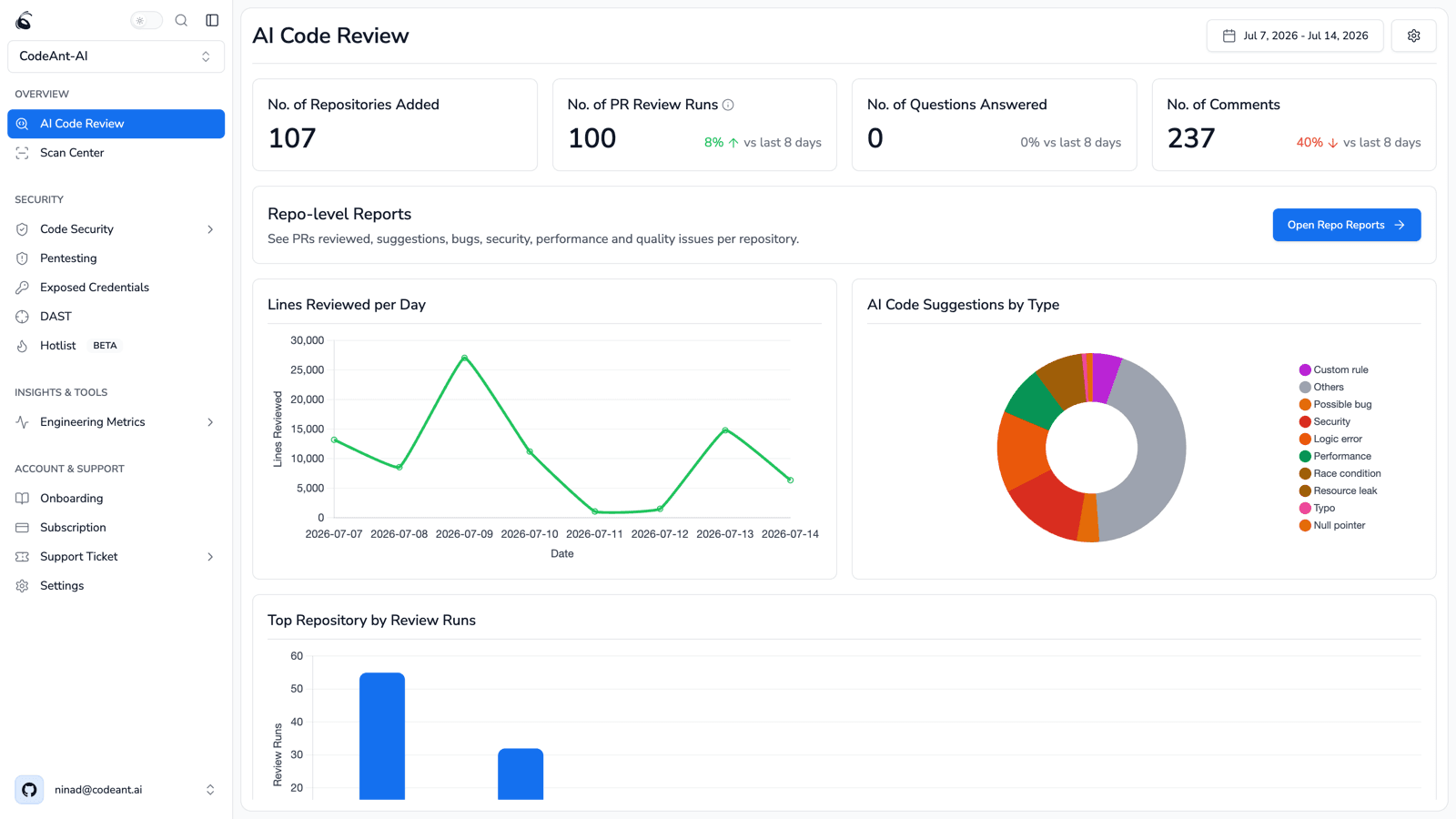Viewport: 1456px width, 819px height.
Task: Expand Code Security chevron
Action: (x=210, y=229)
